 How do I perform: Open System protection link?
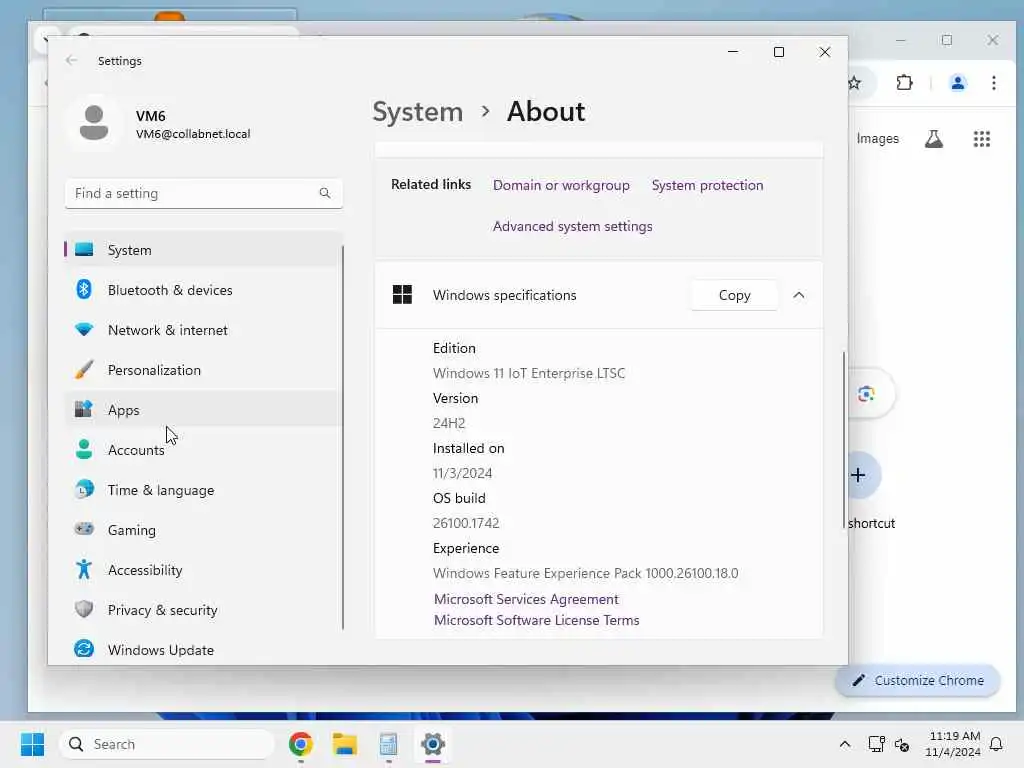[x=707, y=185]
